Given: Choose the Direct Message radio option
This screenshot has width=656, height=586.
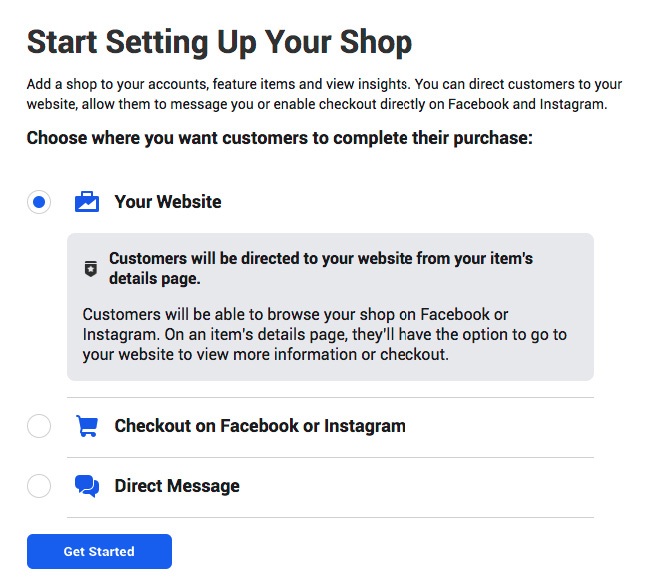Looking at the screenshot, I should (39, 486).
